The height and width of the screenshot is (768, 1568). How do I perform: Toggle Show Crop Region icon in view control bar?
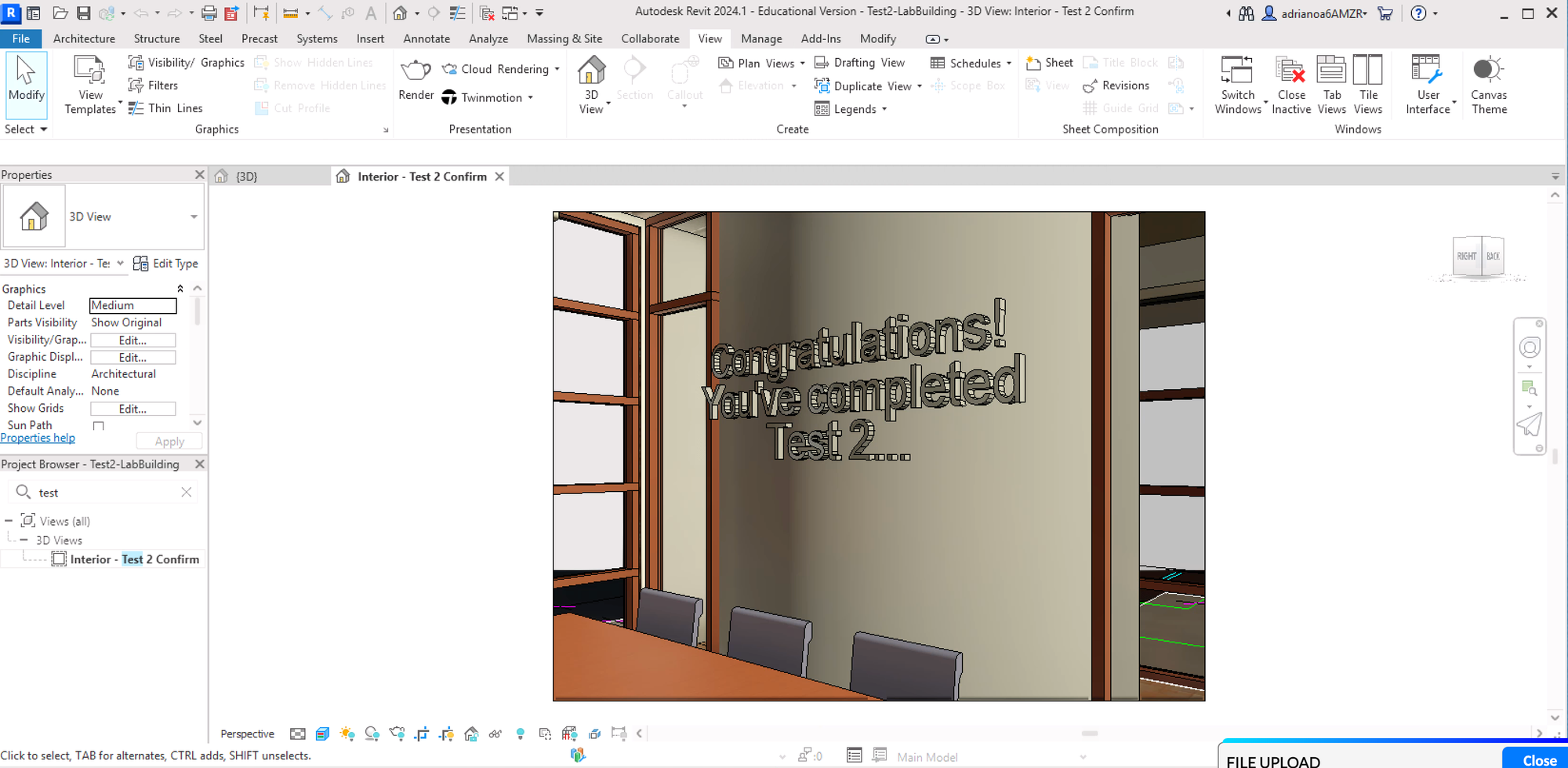pyautogui.click(x=447, y=734)
